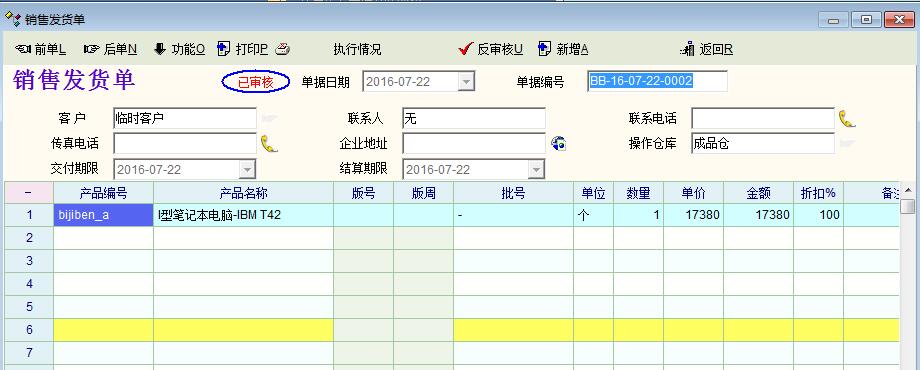920x370 pixels.
Task: Click the 客户 input field
Action: click(x=185, y=118)
